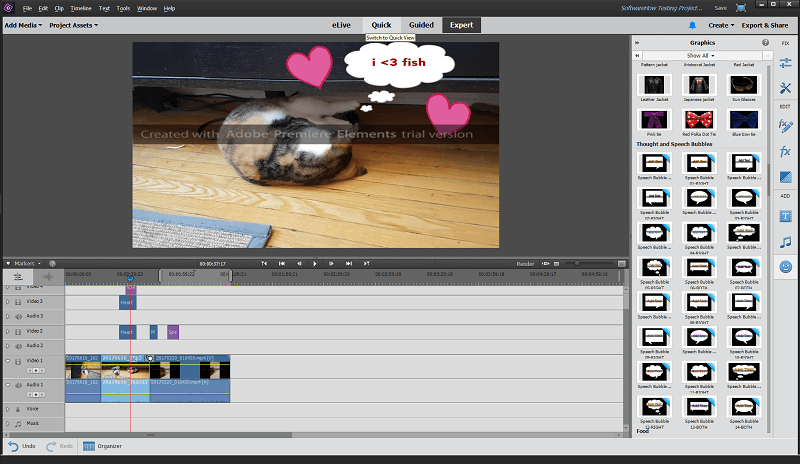This screenshot has height=464, width=800.
Task: Click the fit-to-timeline icon beside zoom slider
Action: click(x=557, y=264)
